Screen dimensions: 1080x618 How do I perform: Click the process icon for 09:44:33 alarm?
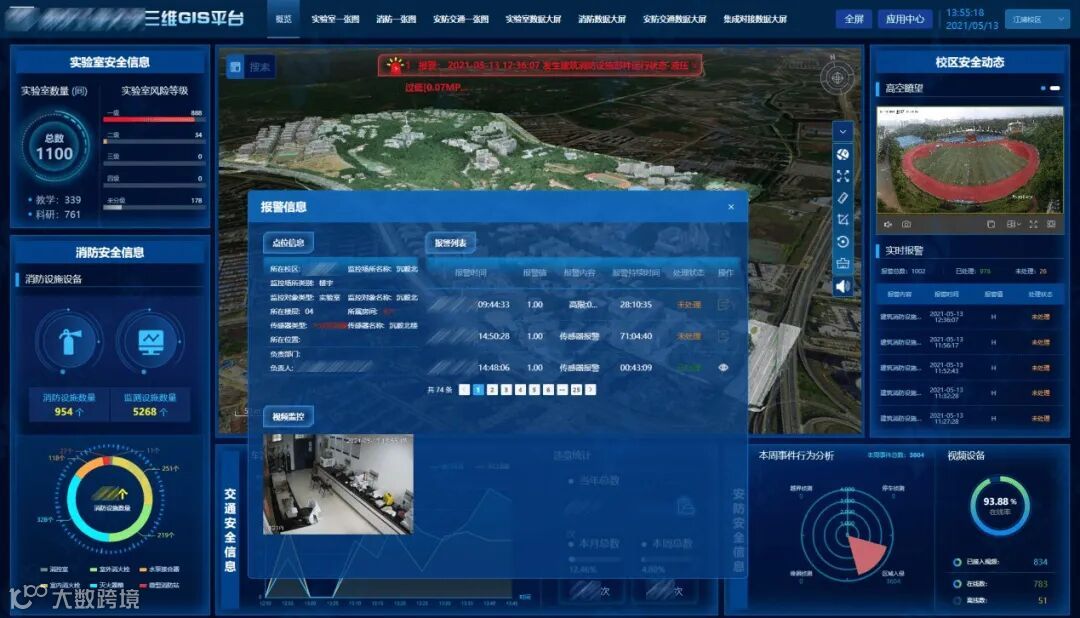(723, 304)
